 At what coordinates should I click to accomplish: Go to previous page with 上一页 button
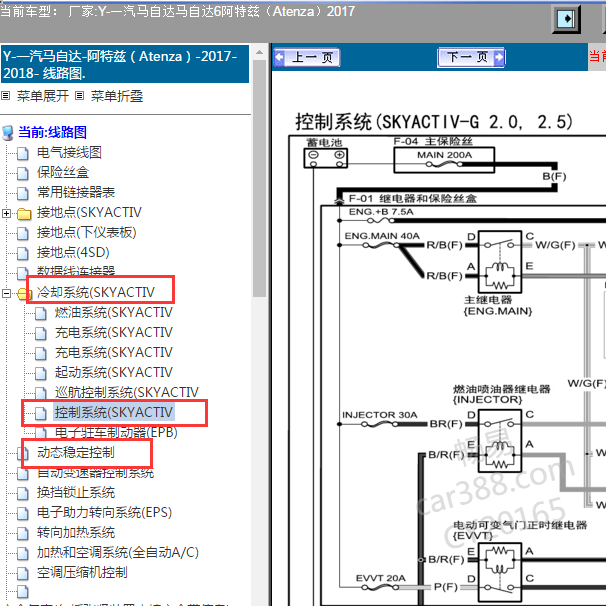tap(307, 58)
